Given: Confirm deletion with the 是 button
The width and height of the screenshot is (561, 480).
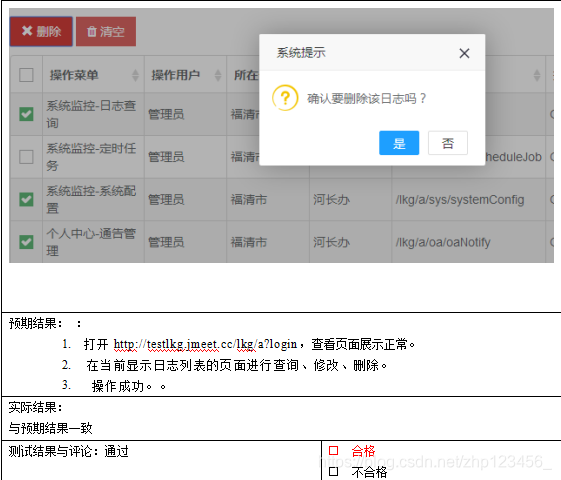Looking at the screenshot, I should (x=399, y=143).
